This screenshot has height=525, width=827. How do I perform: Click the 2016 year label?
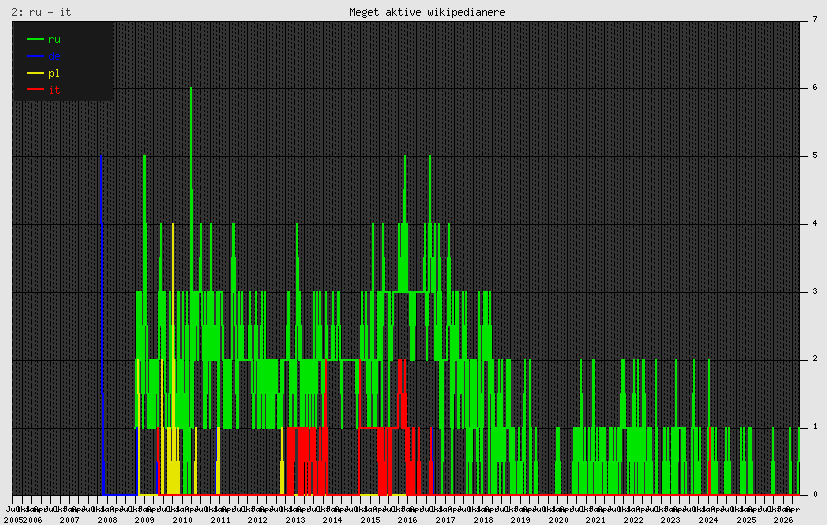click(408, 520)
